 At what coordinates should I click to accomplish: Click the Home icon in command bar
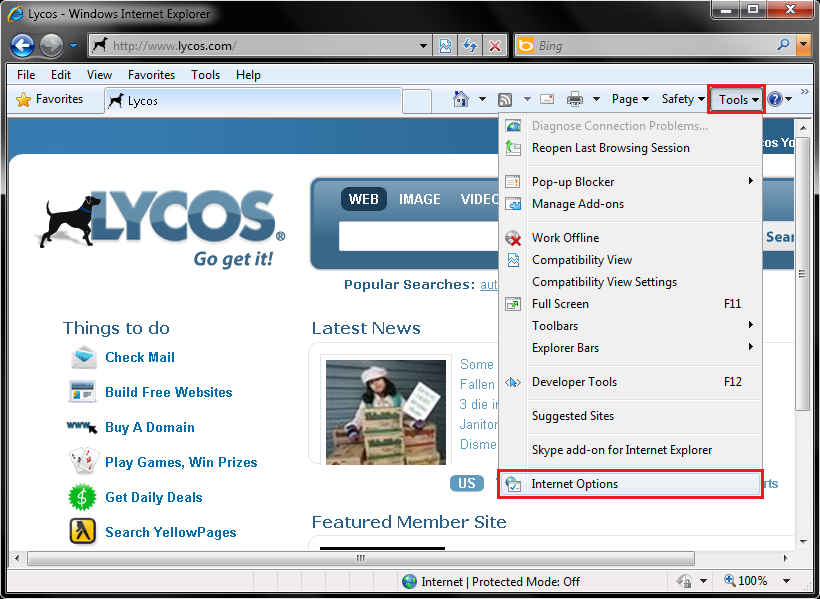tap(461, 99)
